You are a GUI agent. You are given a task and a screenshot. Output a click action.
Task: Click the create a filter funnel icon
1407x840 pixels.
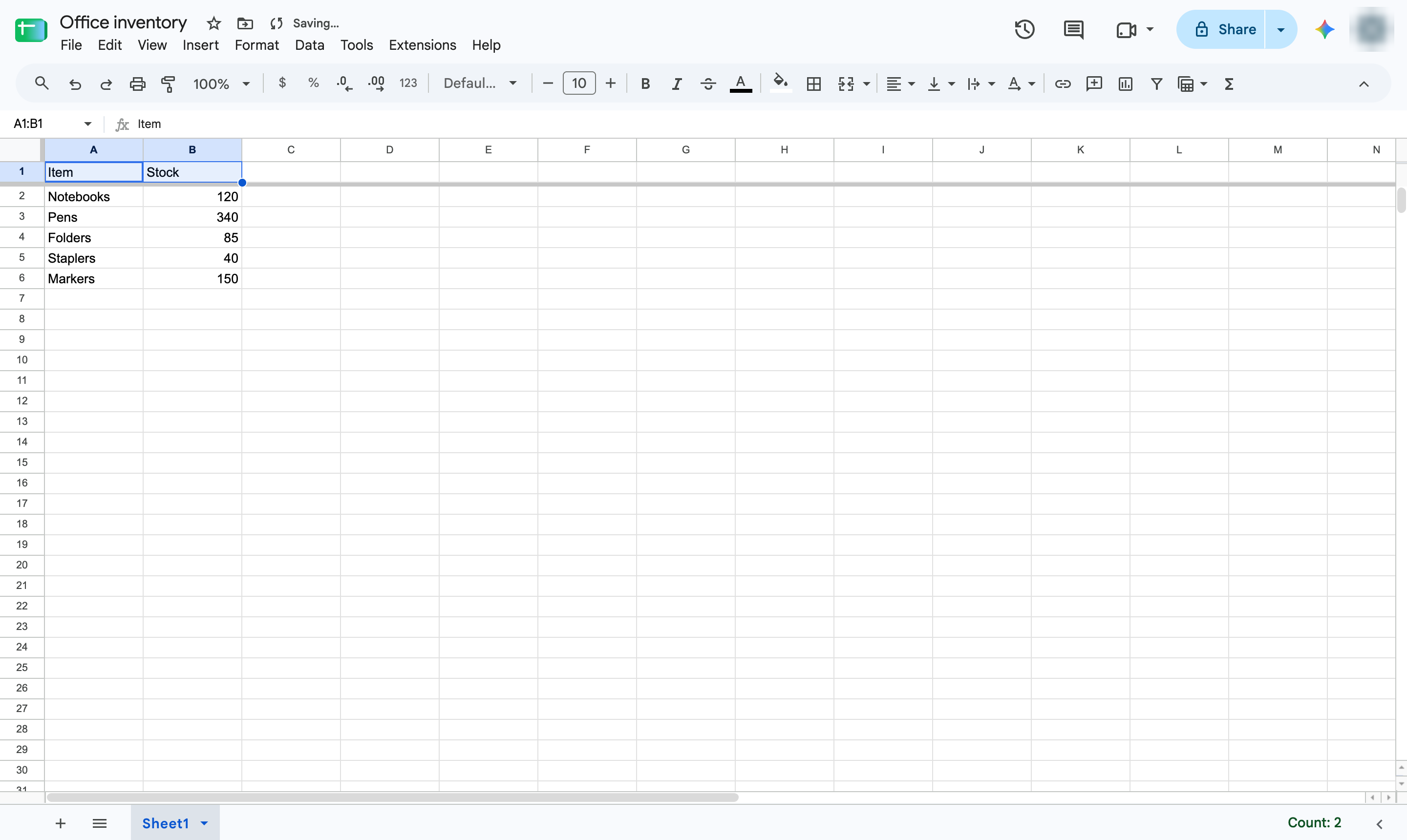(x=1157, y=84)
